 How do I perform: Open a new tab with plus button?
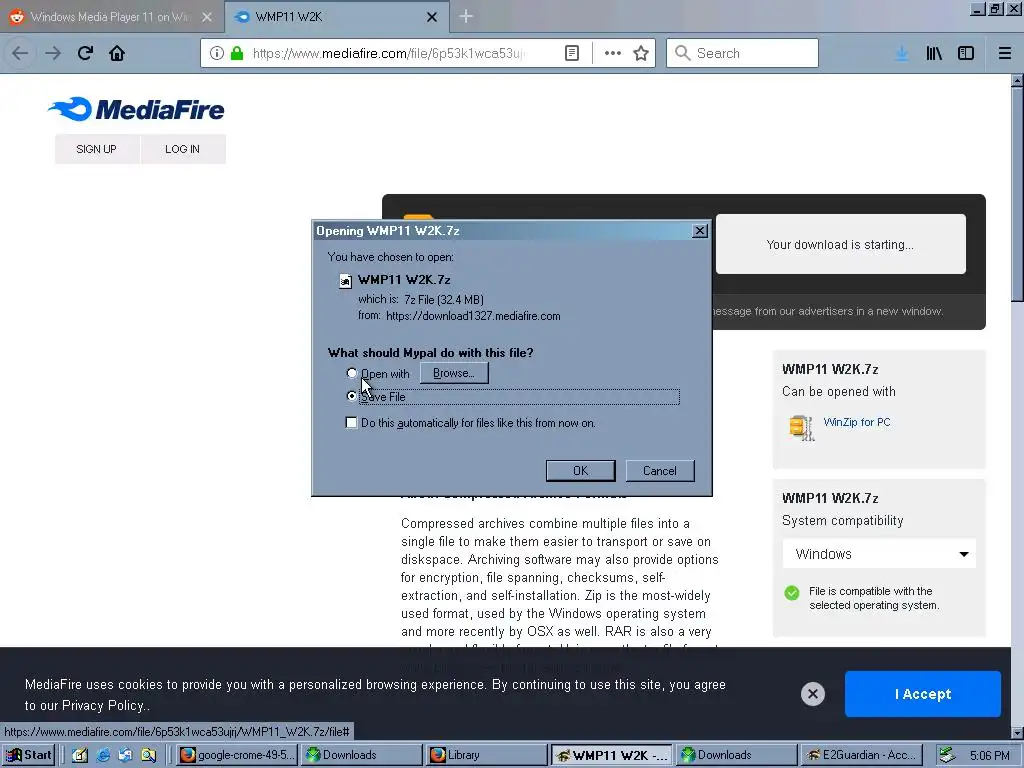[466, 16]
